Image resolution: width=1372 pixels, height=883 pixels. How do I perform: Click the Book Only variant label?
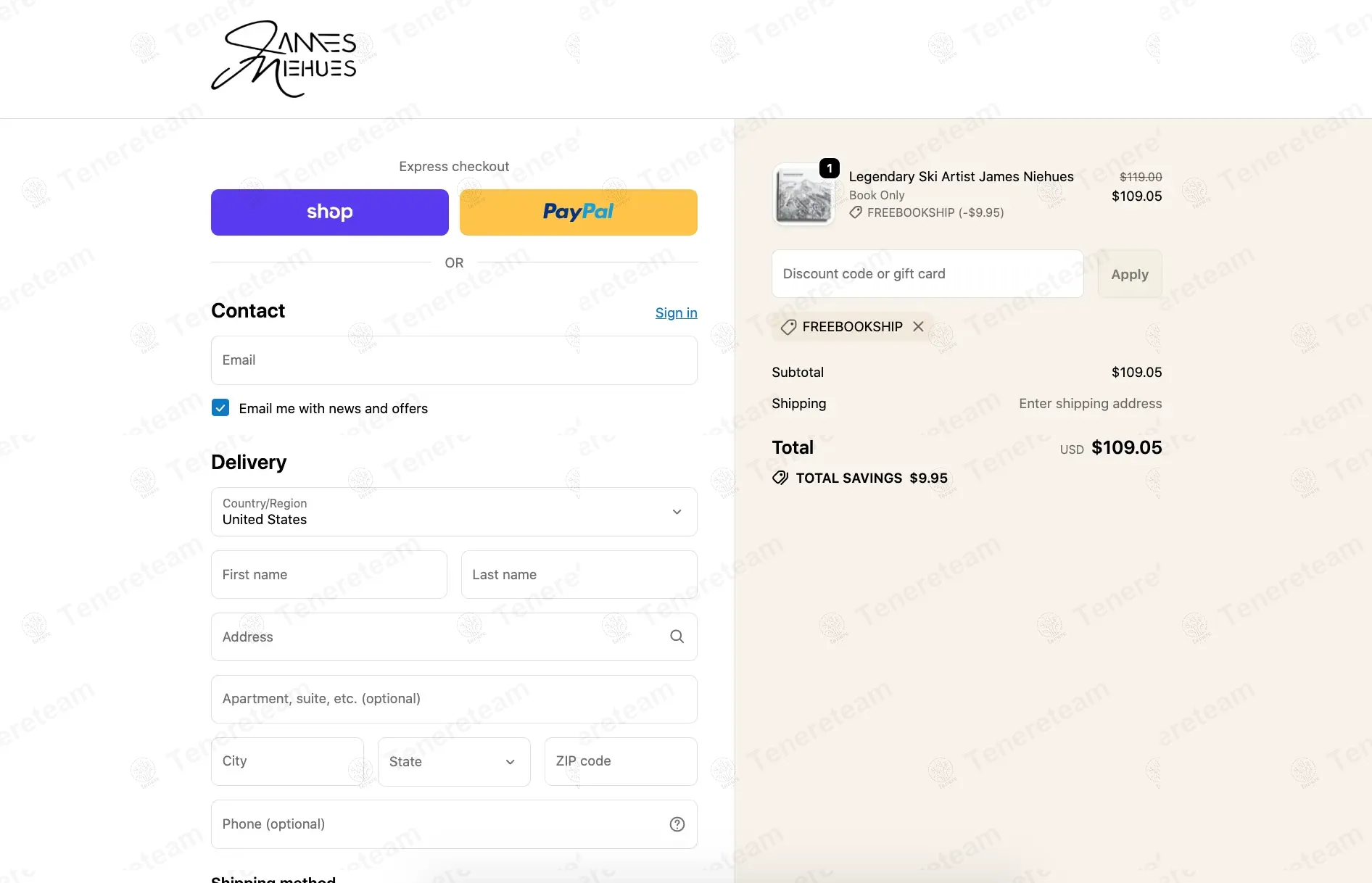click(877, 195)
